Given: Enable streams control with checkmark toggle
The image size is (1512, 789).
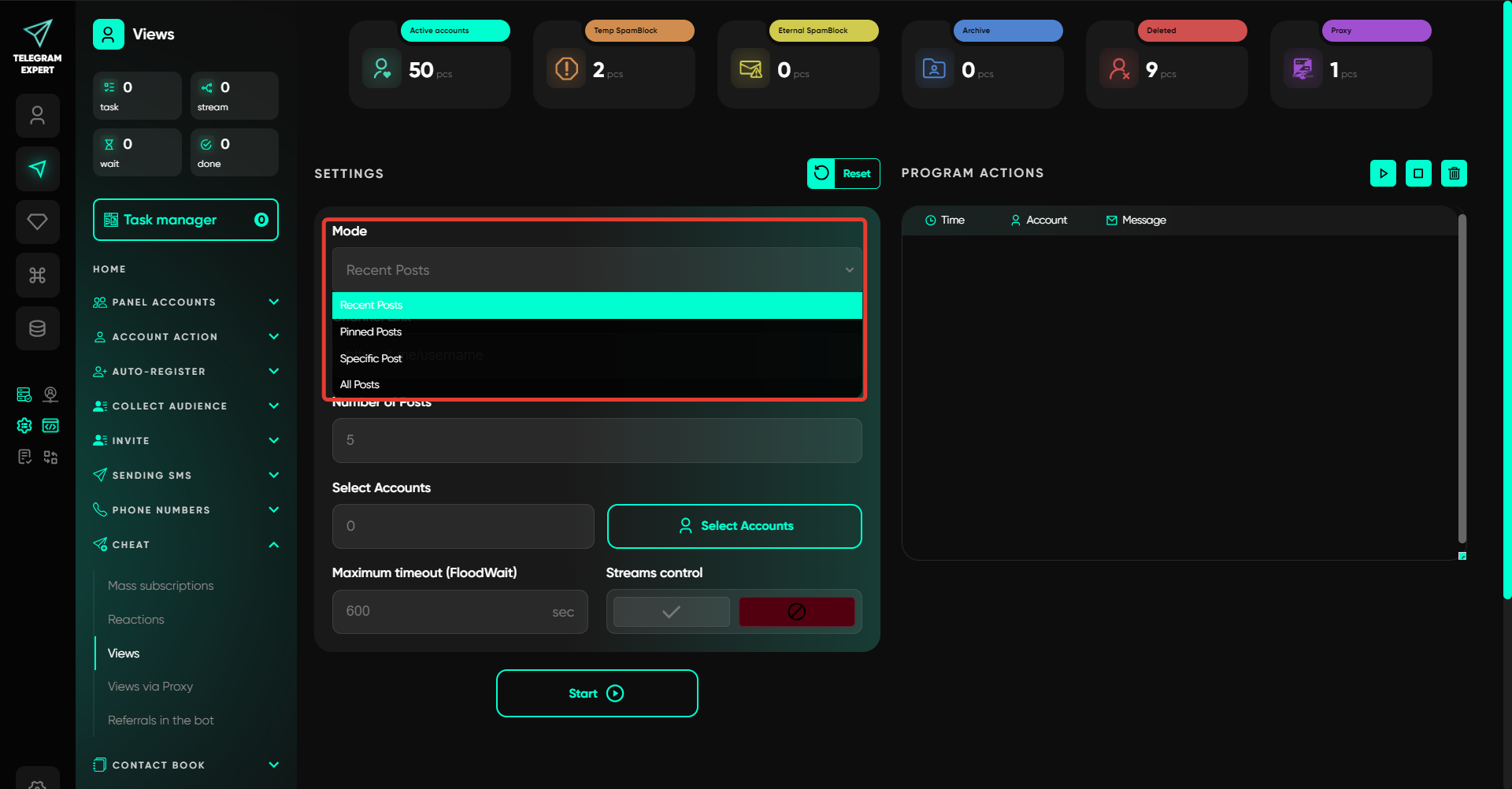Looking at the screenshot, I should click(671, 612).
